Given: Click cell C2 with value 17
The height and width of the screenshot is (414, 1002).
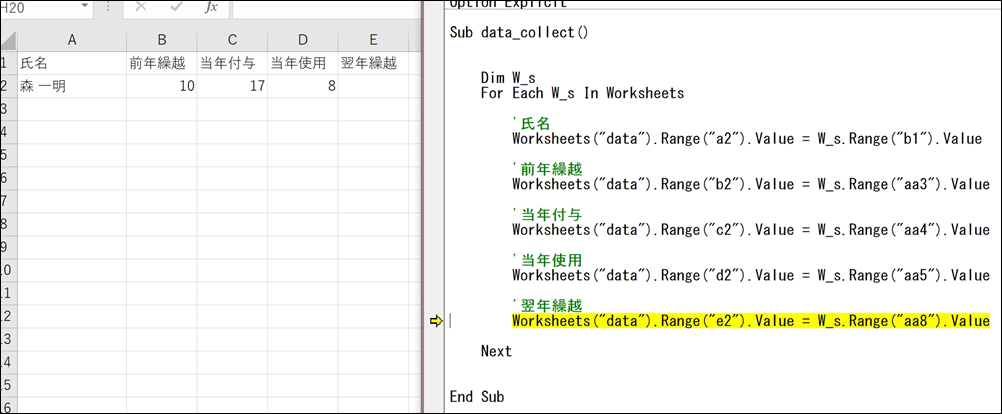Looking at the screenshot, I should click(x=232, y=87).
